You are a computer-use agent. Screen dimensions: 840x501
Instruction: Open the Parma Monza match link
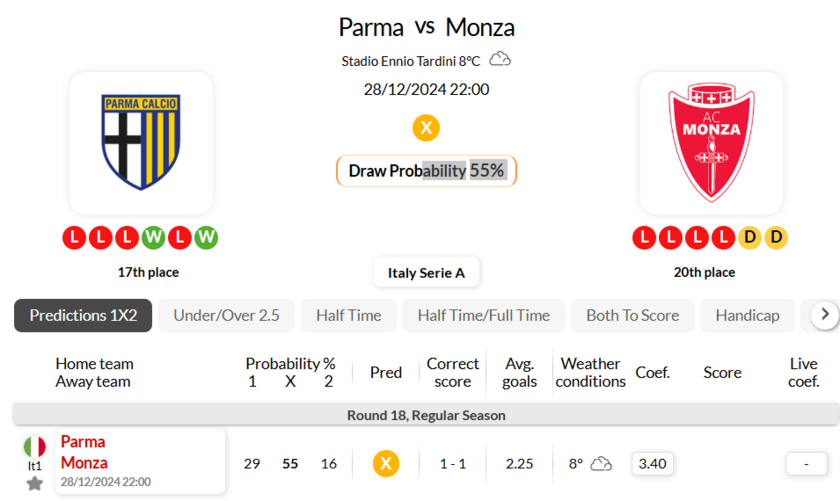(x=84, y=452)
